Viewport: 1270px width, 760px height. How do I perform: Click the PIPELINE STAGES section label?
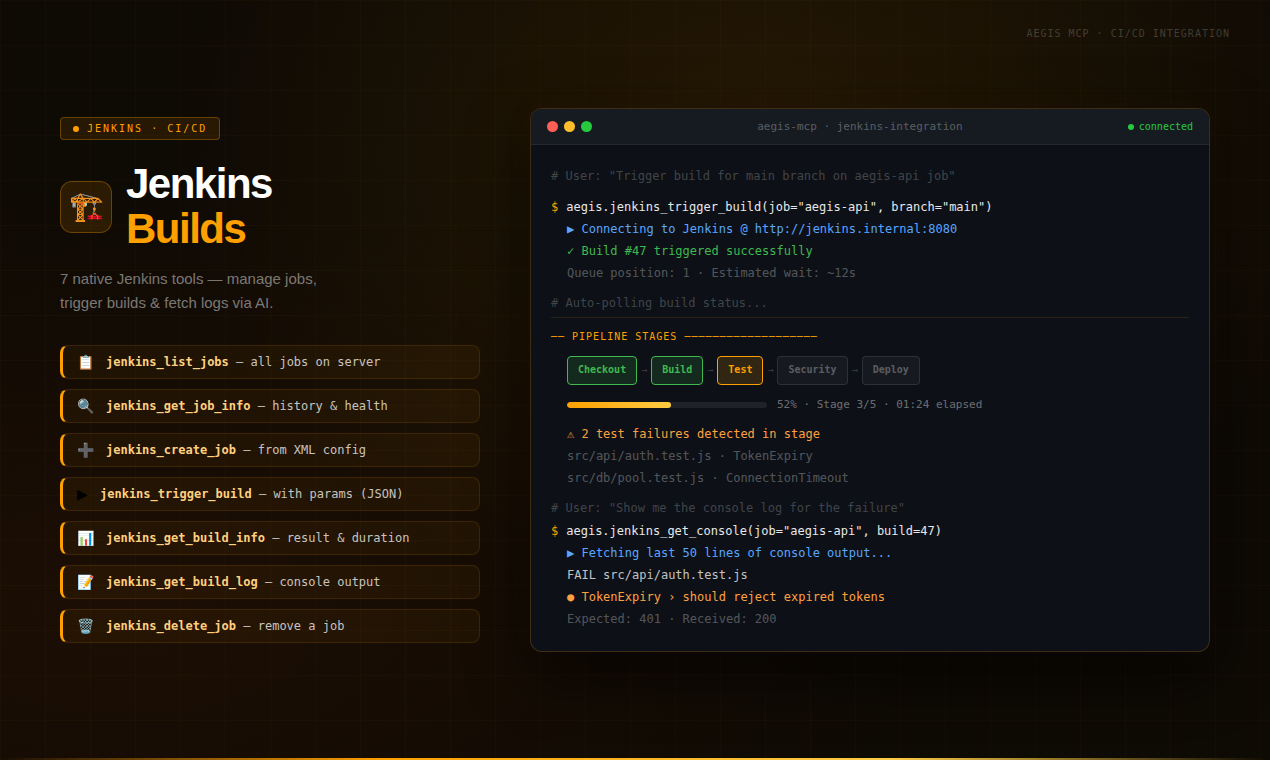pos(684,337)
